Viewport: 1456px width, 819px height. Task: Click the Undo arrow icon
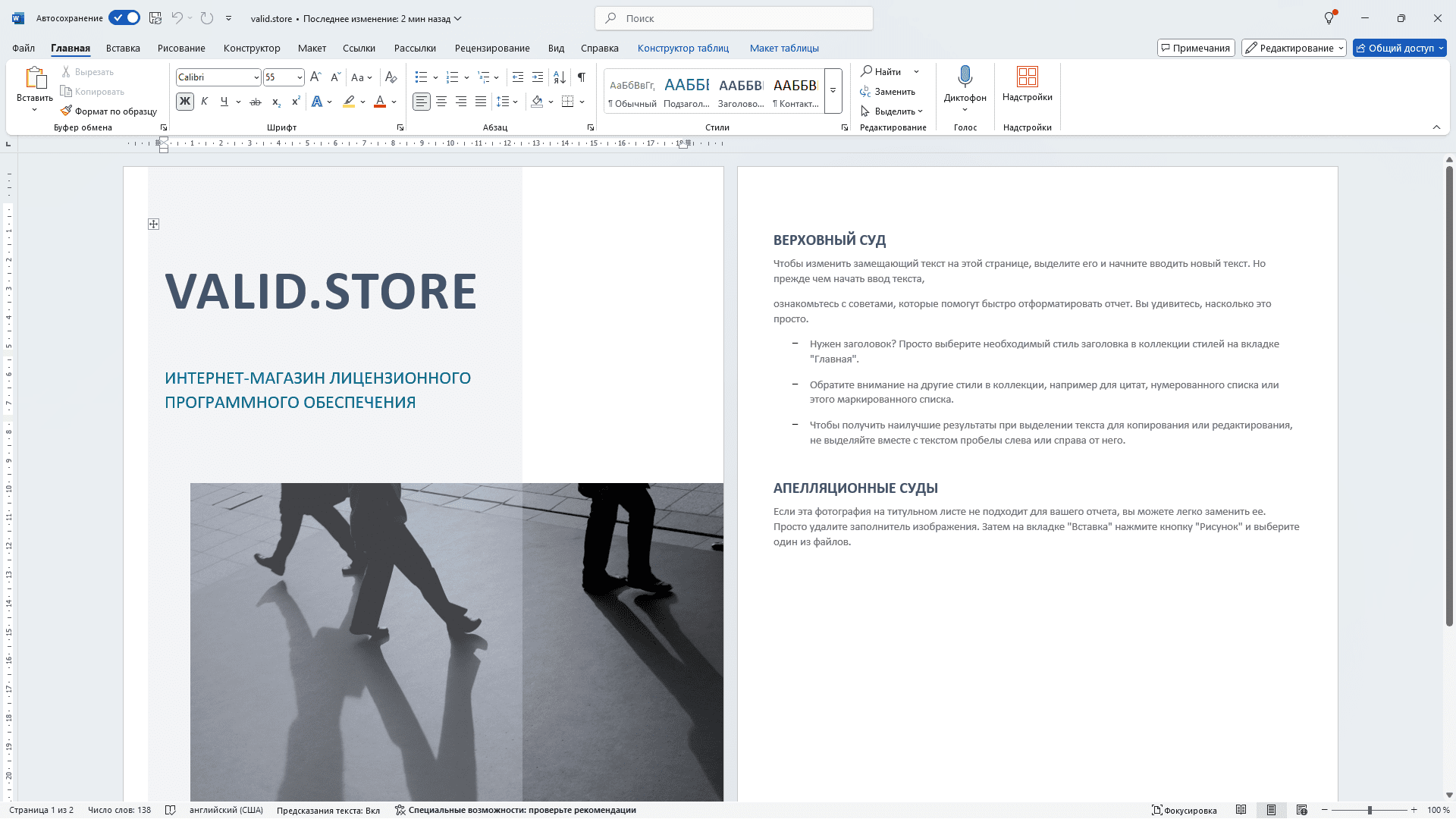click(x=177, y=18)
